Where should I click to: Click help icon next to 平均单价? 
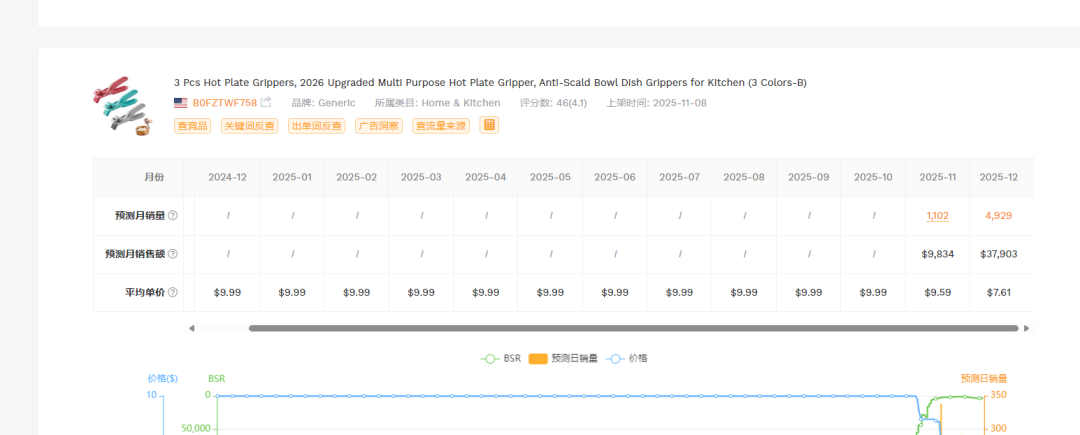coord(173,292)
